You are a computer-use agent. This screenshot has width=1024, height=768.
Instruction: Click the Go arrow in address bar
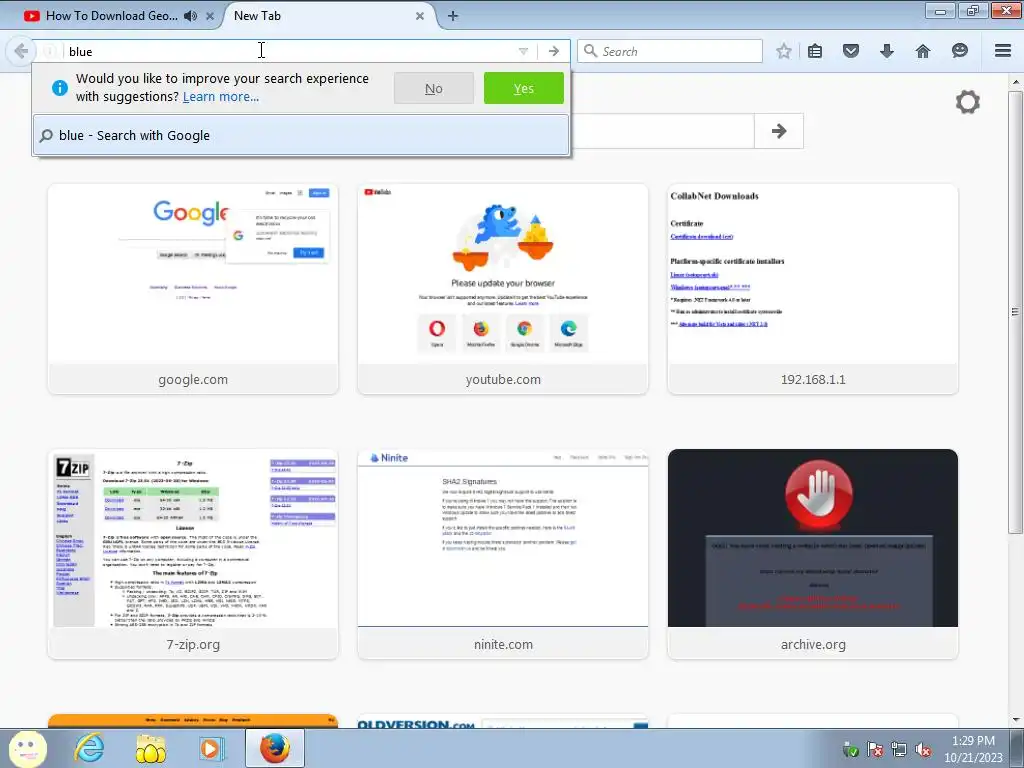[x=554, y=51]
